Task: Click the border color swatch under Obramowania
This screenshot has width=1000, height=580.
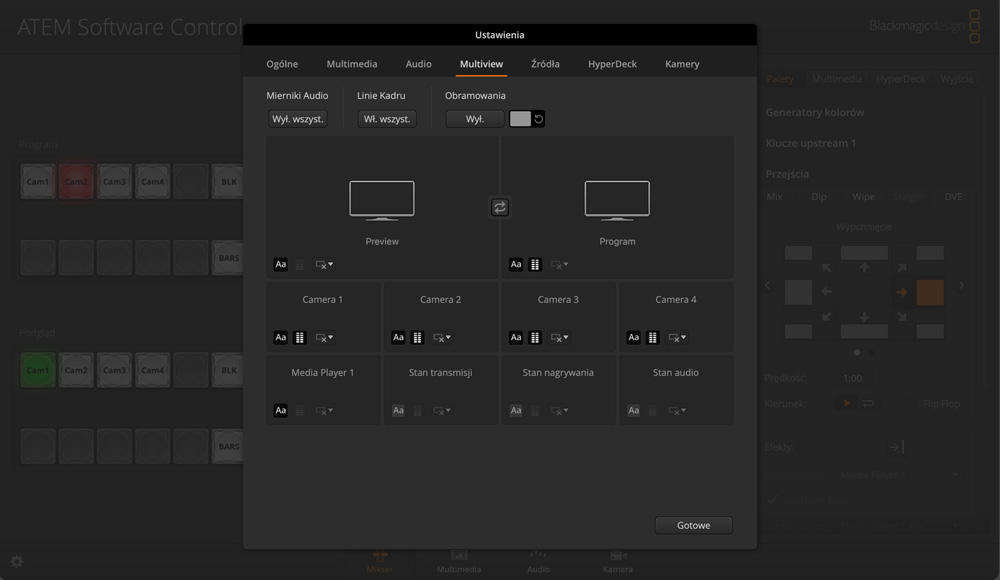Action: pos(520,119)
